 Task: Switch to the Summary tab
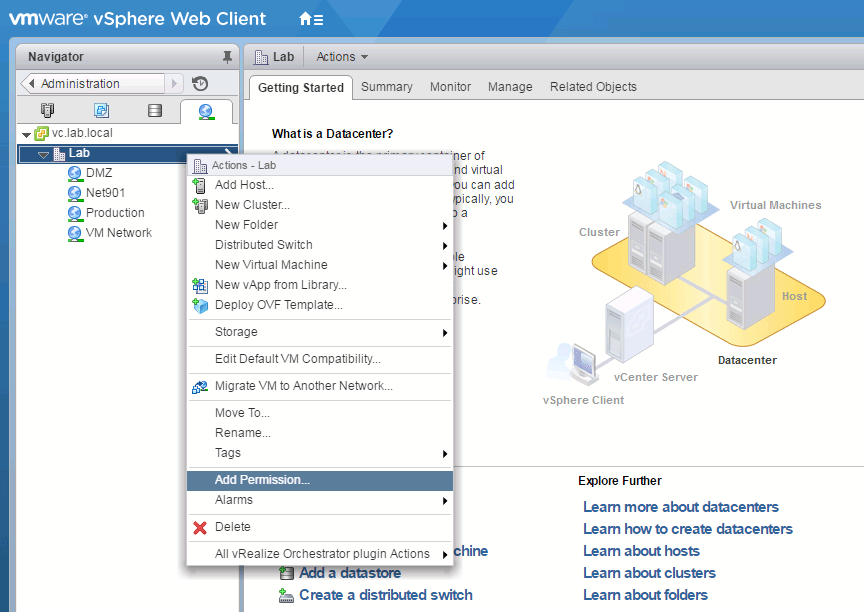(387, 87)
